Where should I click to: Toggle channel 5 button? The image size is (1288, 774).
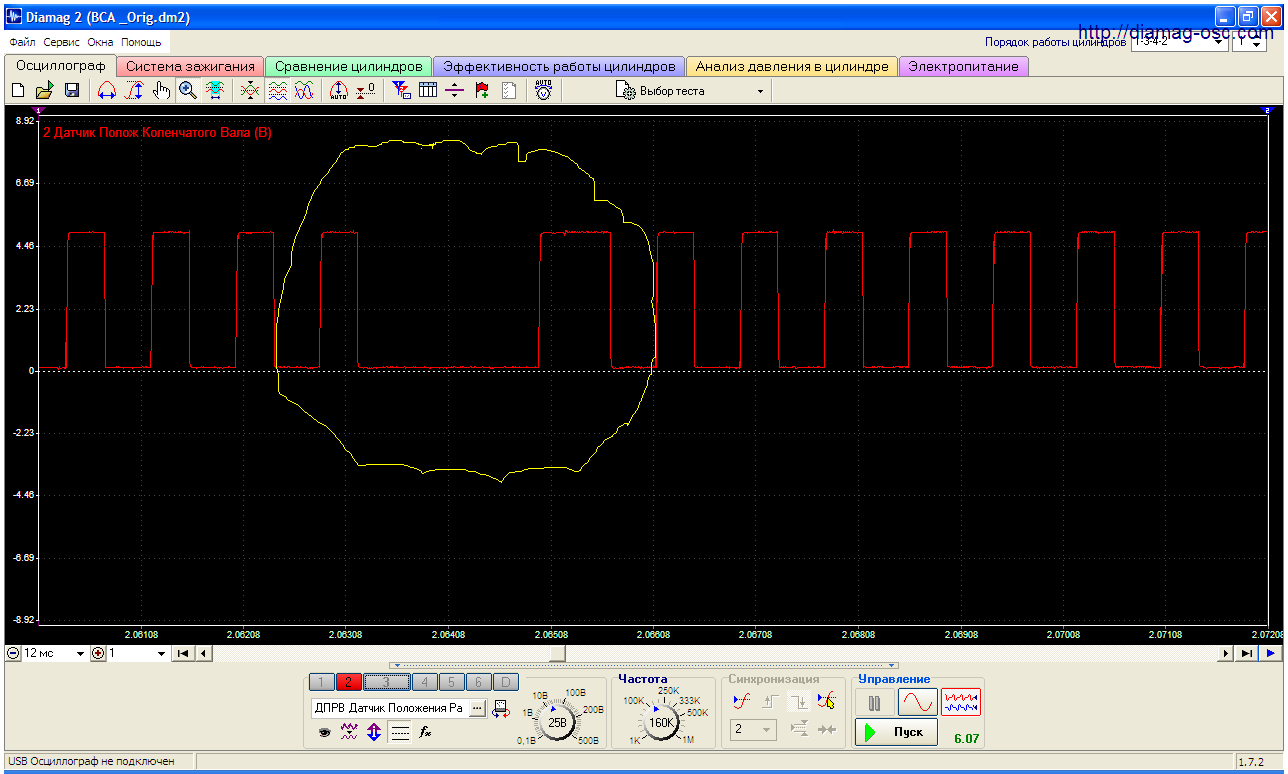click(x=452, y=683)
